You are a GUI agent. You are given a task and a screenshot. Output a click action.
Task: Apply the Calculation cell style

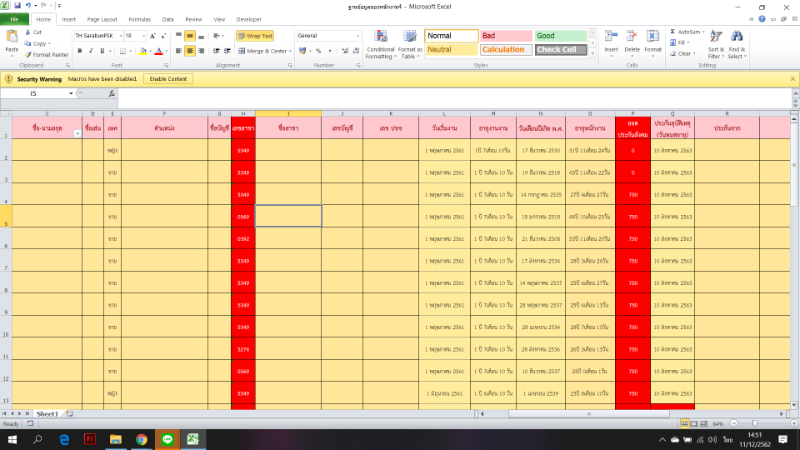point(505,50)
